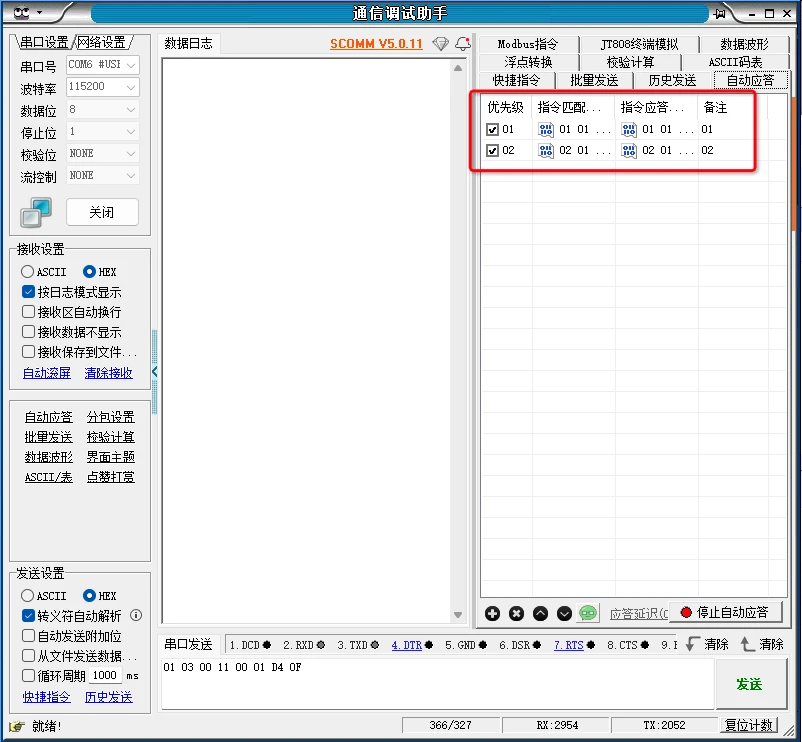Expand the 校验位 NONE dropdown
The width and height of the screenshot is (802, 742).
tap(102, 153)
